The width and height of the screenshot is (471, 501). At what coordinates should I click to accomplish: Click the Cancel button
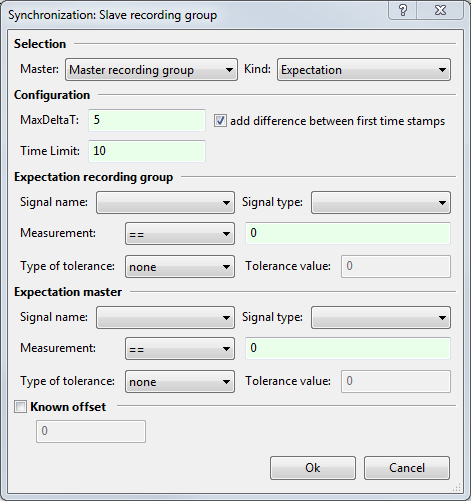[407, 468]
